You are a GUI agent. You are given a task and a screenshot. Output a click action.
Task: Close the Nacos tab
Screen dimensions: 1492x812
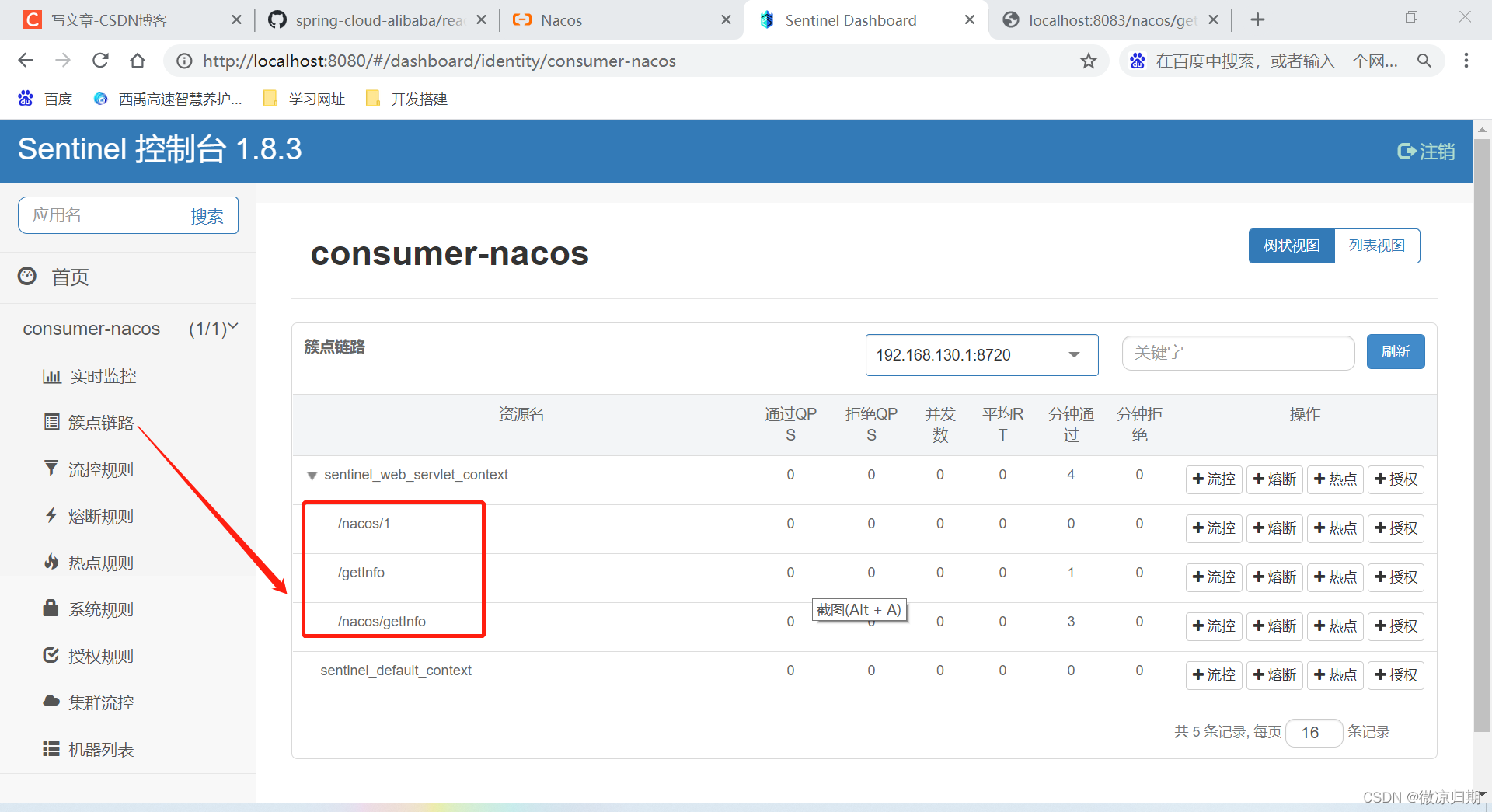pos(726,20)
